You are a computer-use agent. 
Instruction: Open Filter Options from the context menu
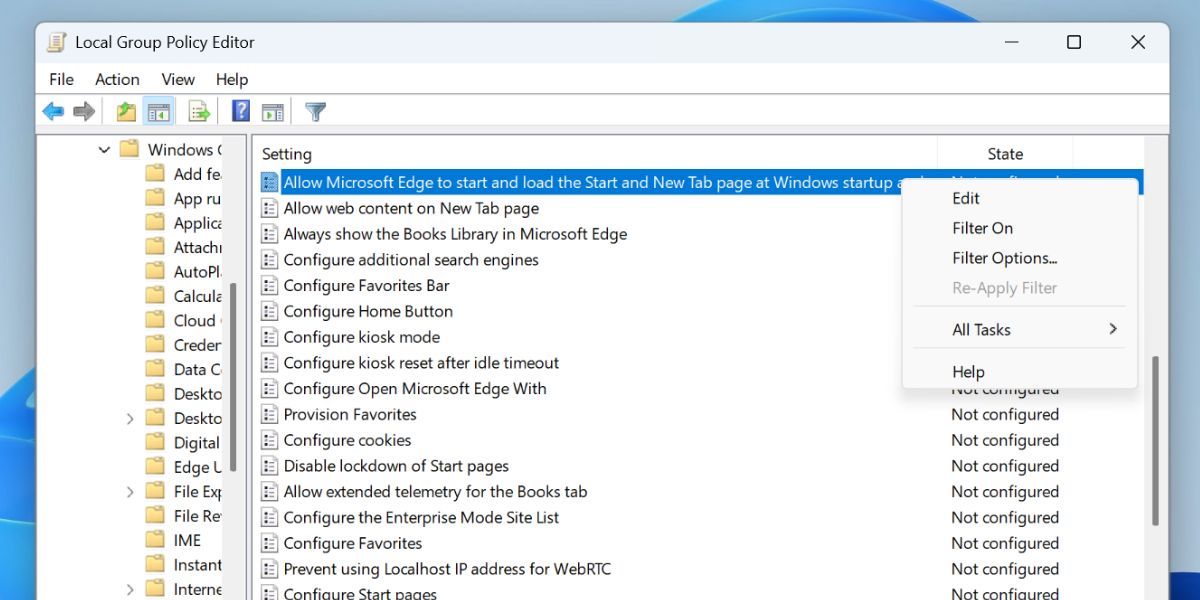click(1004, 257)
